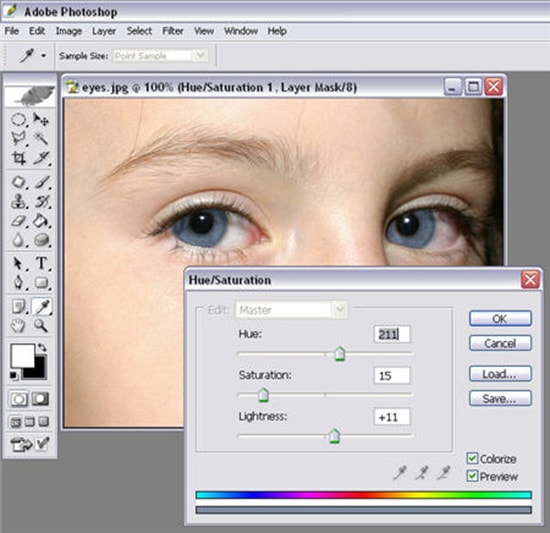The height and width of the screenshot is (533, 550).
Task: Open the Layer menu
Action: [104, 31]
